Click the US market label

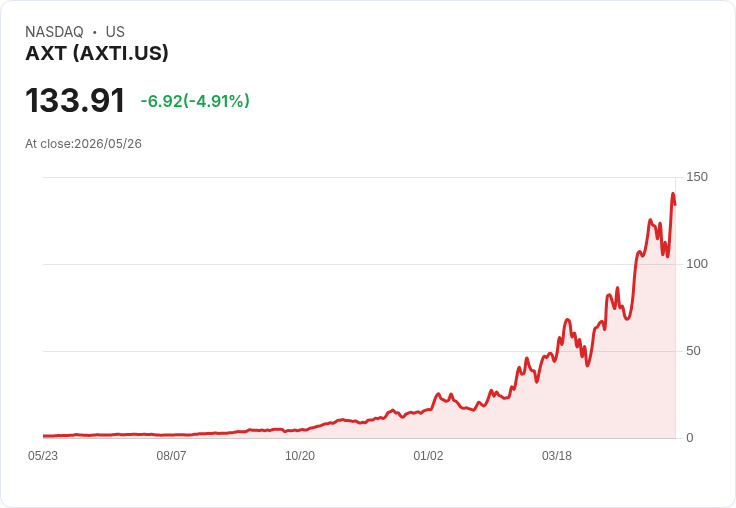115,32
